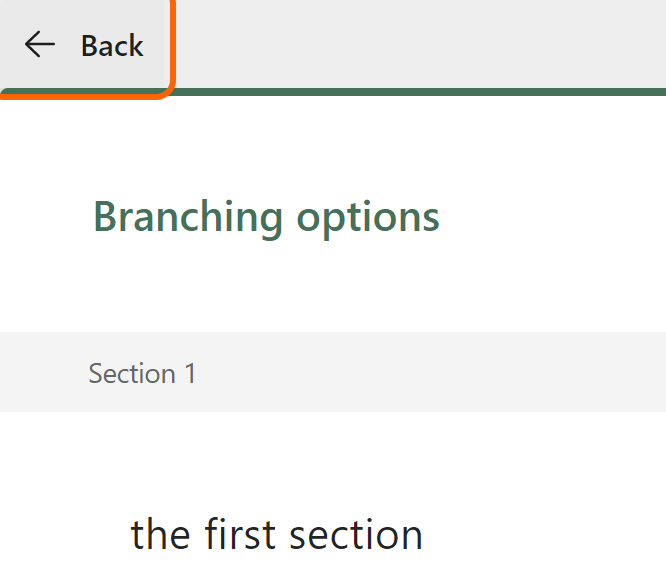Select the Section 1 label
Viewport: 666px width, 572px height.
click(142, 373)
